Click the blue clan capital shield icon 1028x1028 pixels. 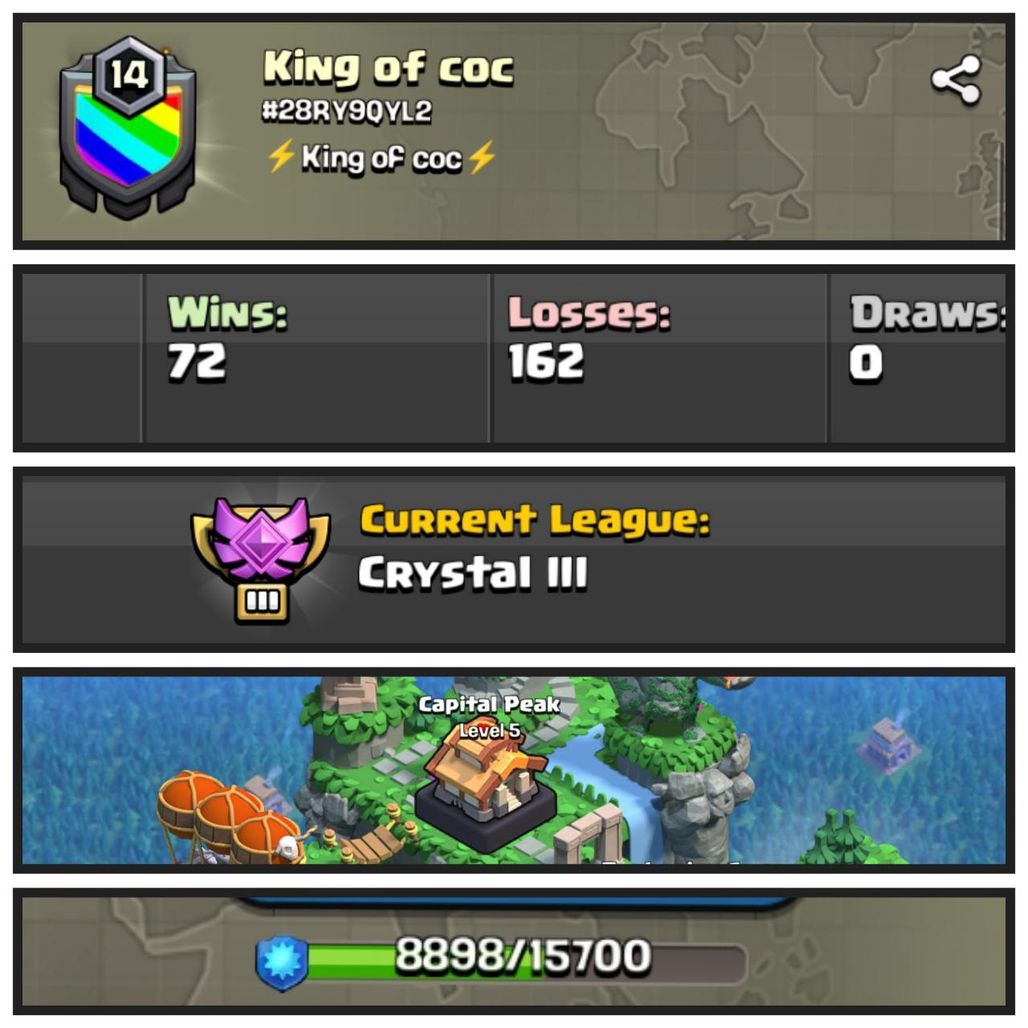282,962
